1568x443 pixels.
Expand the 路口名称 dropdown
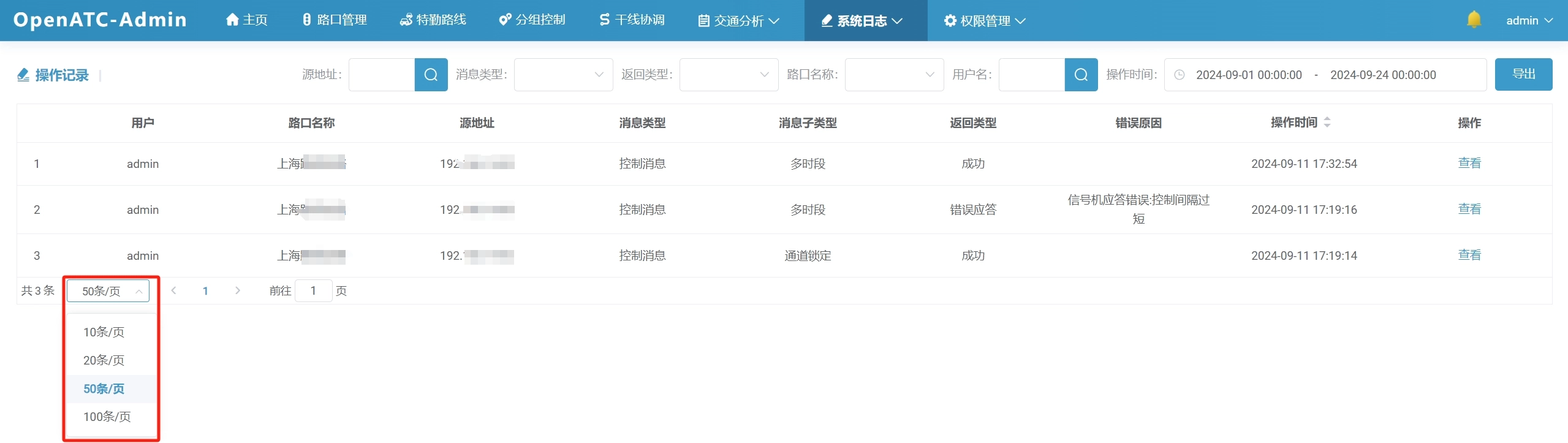pyautogui.click(x=893, y=75)
